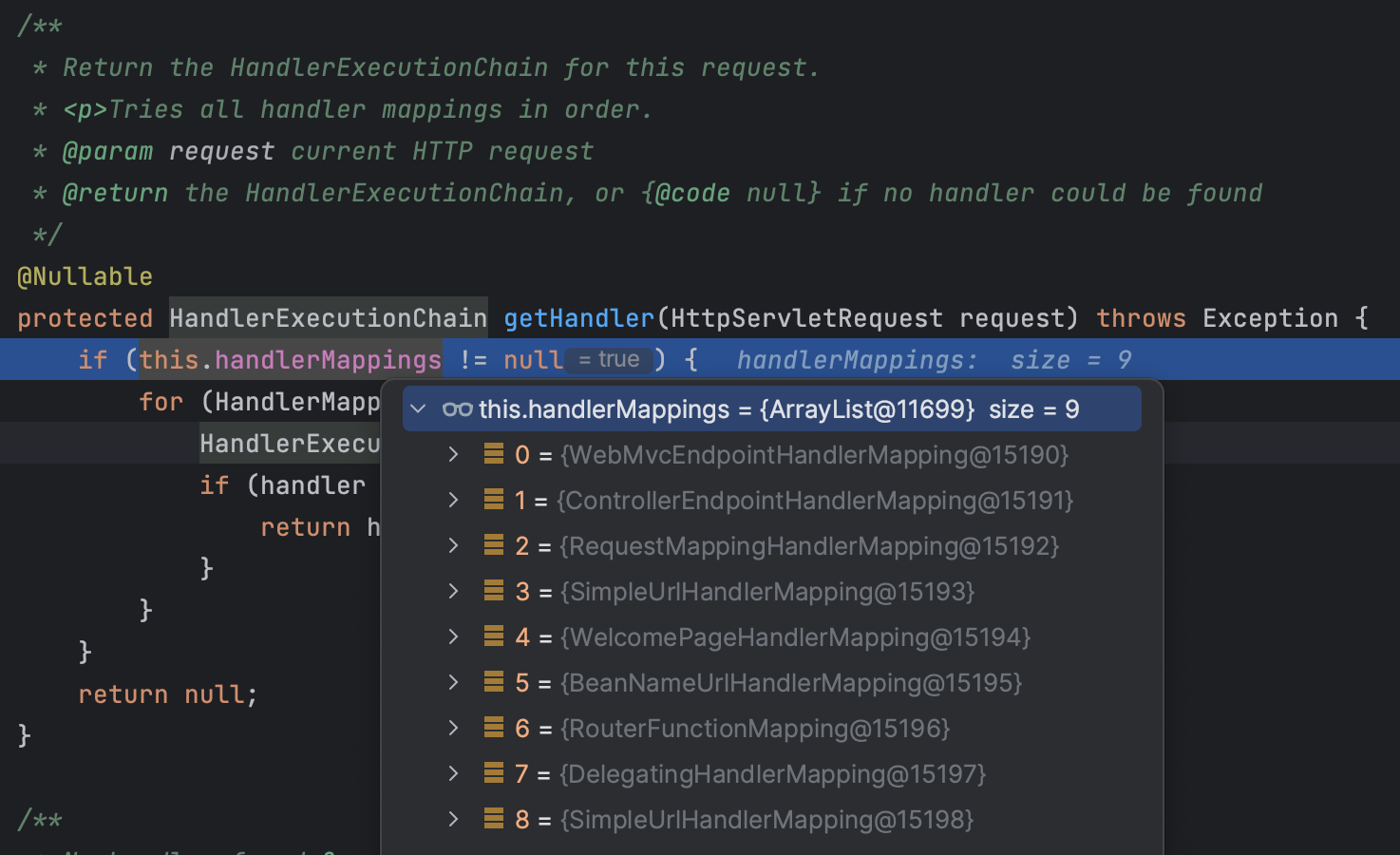Viewport: 1400px width, 855px height.
Task: Click the 'throws' keyword in the signature
Action: (1142, 318)
